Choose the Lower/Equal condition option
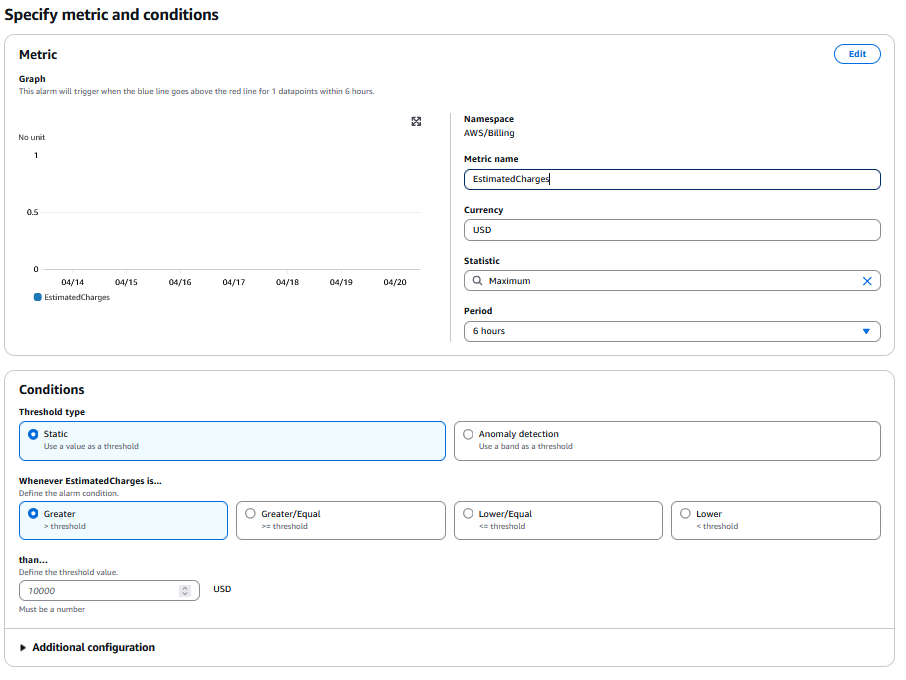Screen dimensions: 906x680 pyautogui.click(x=468, y=514)
